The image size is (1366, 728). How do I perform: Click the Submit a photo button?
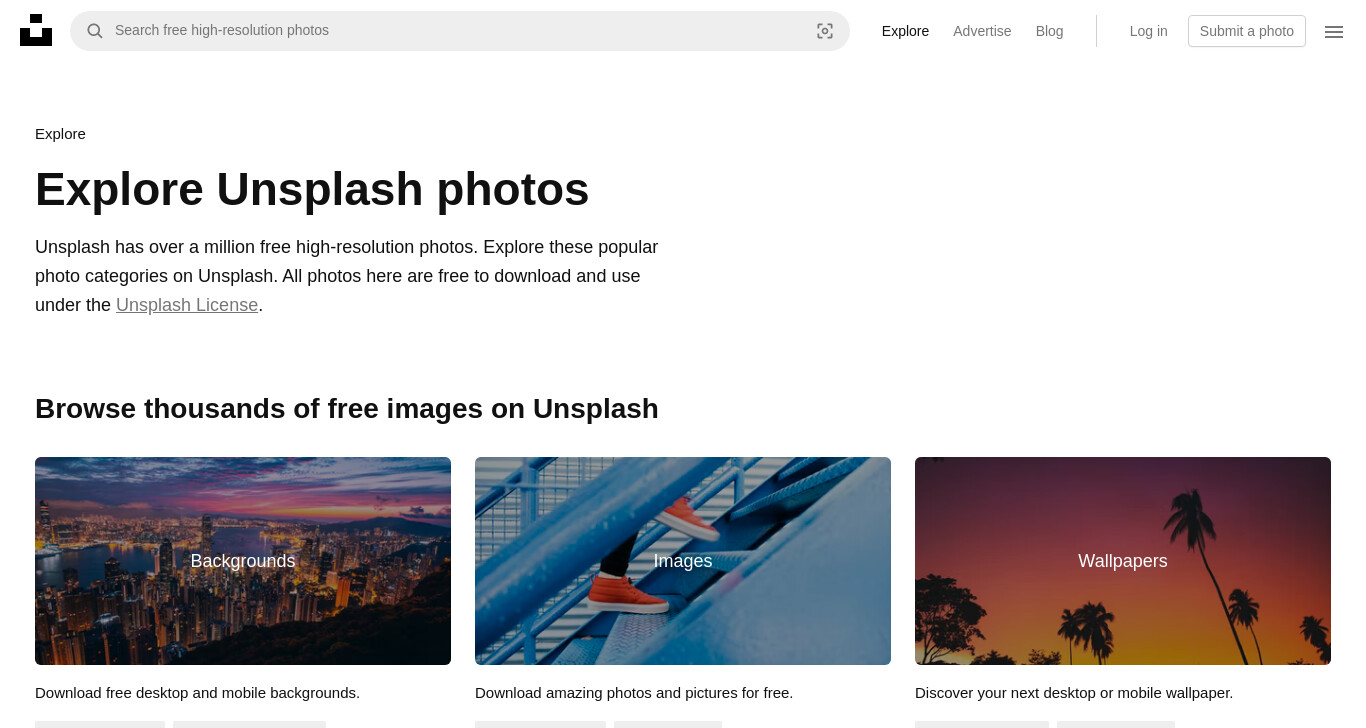[1247, 31]
